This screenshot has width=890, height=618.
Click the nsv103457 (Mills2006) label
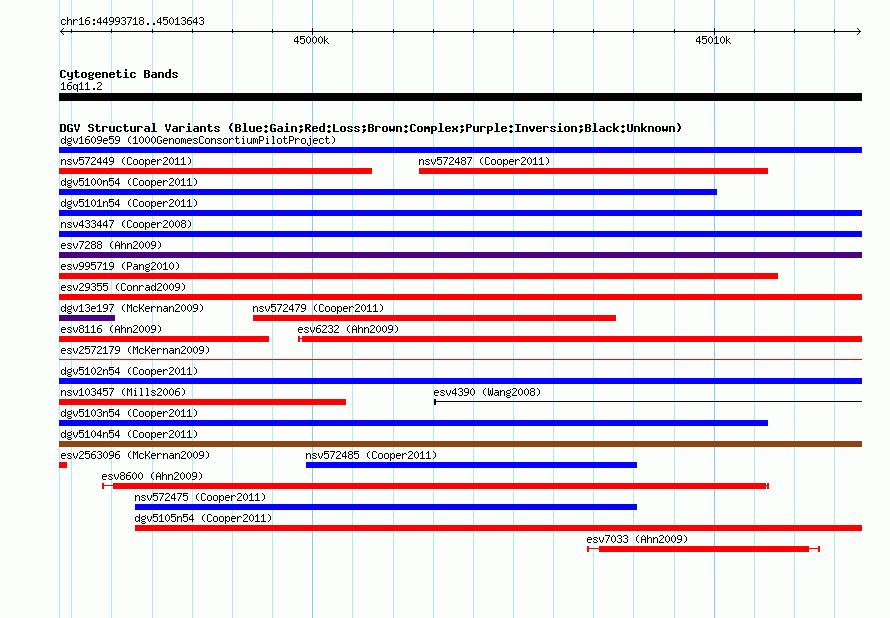123,392
